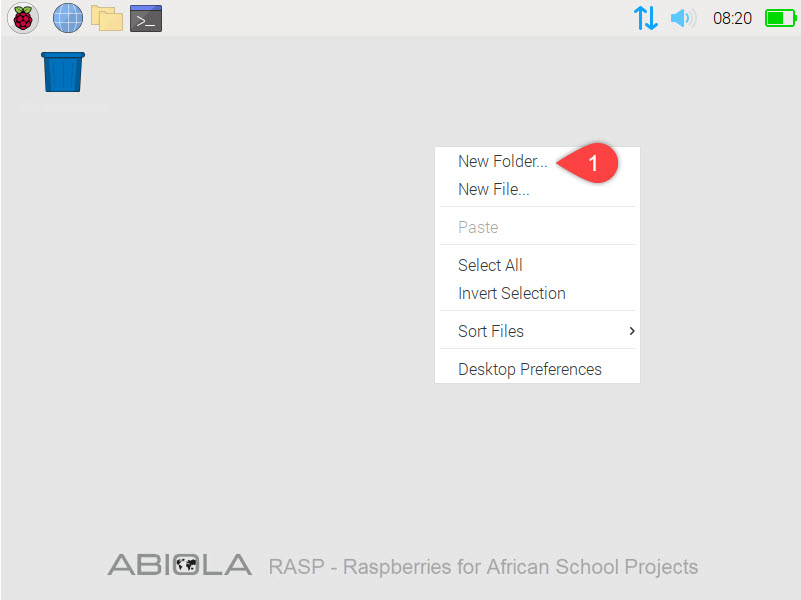Pick Select All in the context menu
801x600 pixels.
click(x=490, y=265)
